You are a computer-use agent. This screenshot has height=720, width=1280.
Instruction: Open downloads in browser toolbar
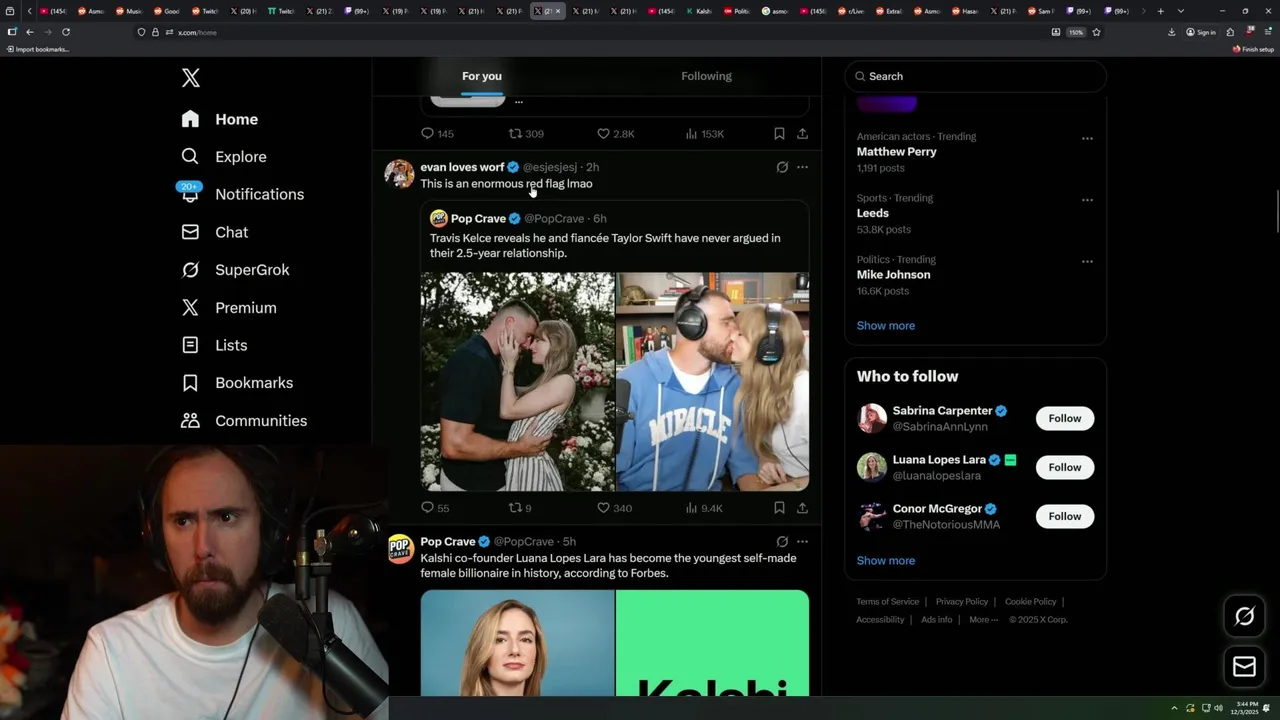[1172, 32]
